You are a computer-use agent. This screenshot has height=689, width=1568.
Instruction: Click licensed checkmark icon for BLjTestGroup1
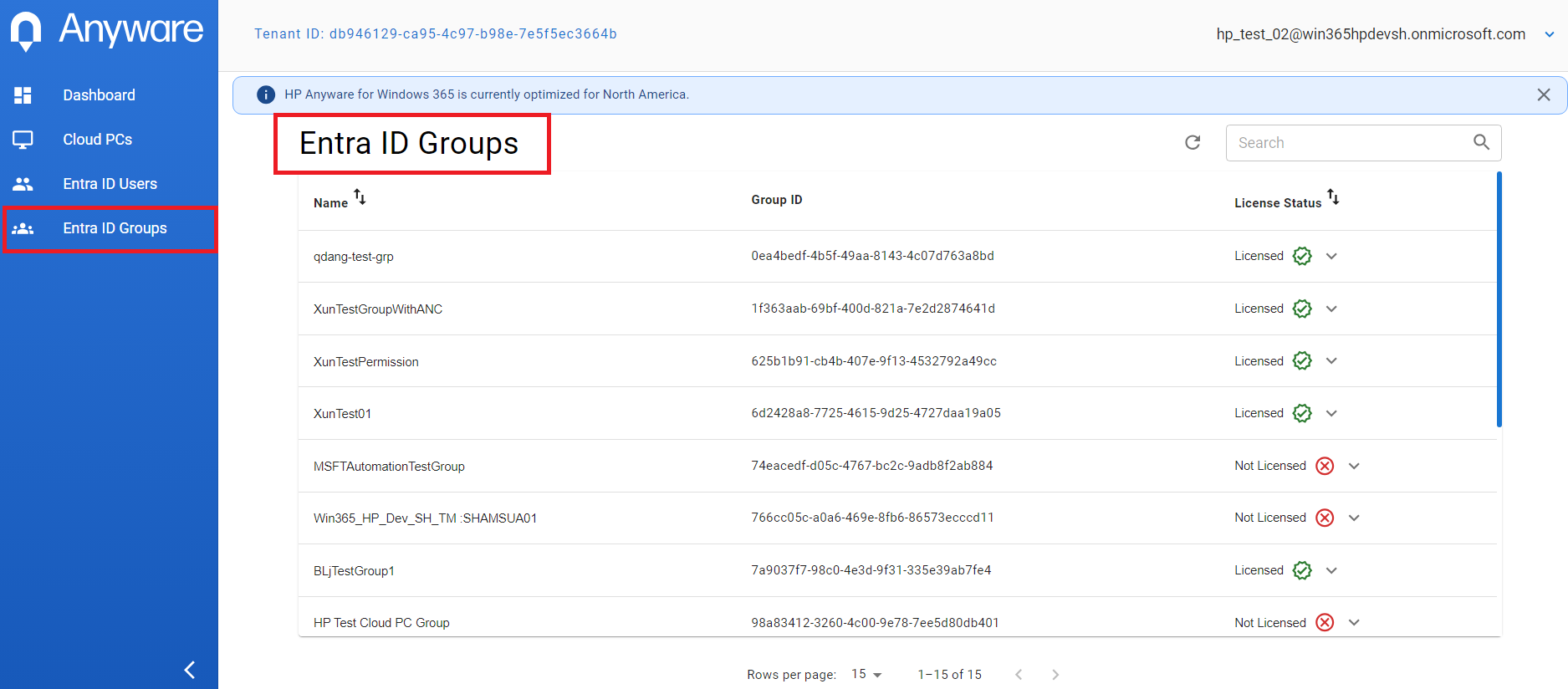tap(1302, 570)
